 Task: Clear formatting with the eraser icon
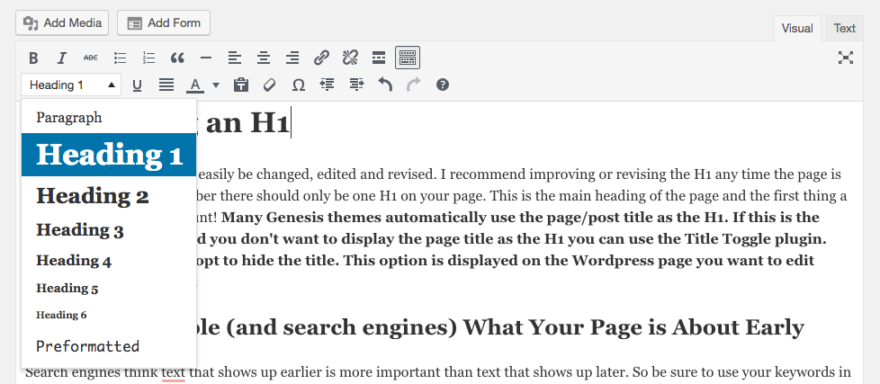click(x=270, y=85)
